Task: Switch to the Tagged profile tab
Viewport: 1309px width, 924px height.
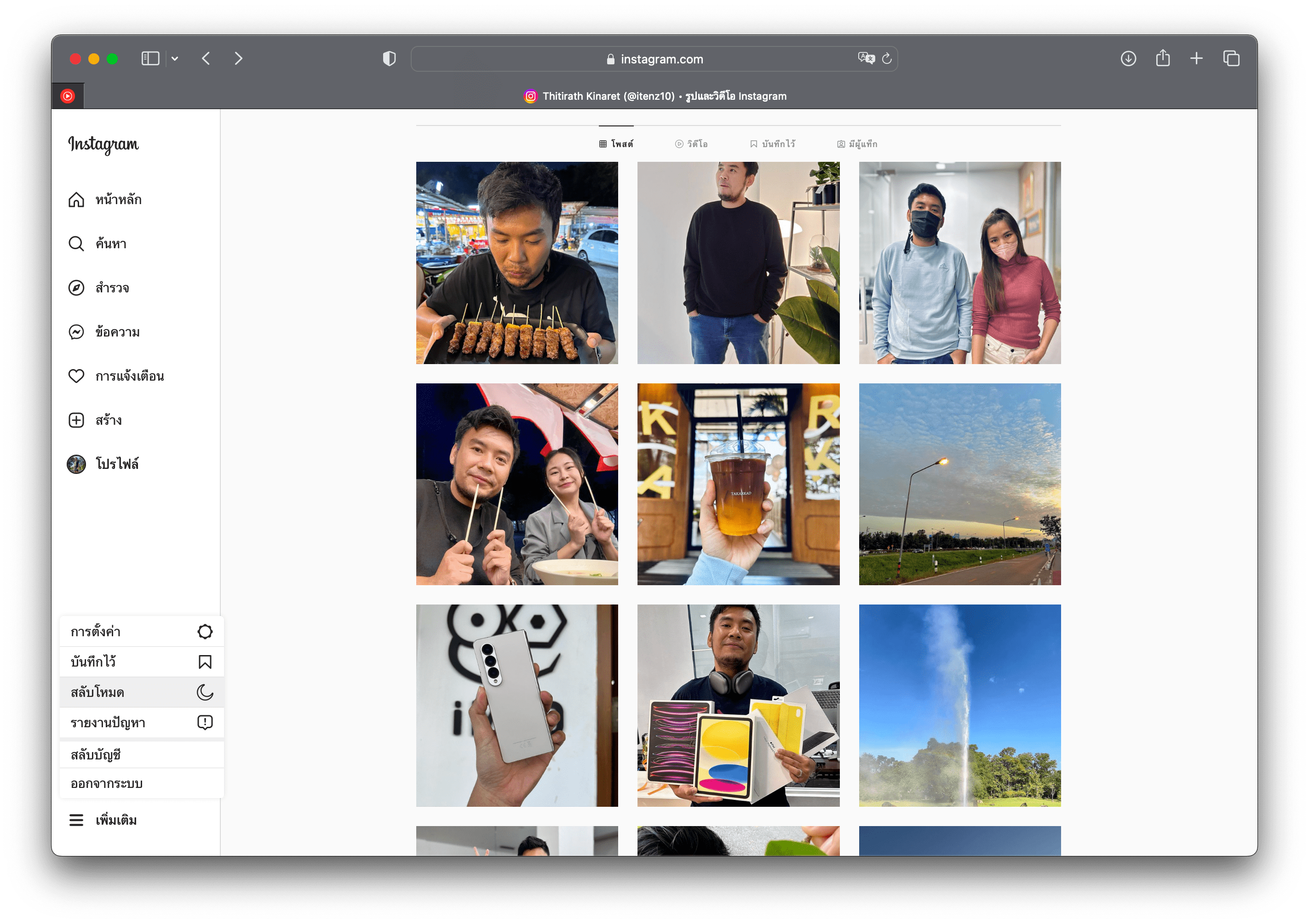Action: [x=857, y=144]
